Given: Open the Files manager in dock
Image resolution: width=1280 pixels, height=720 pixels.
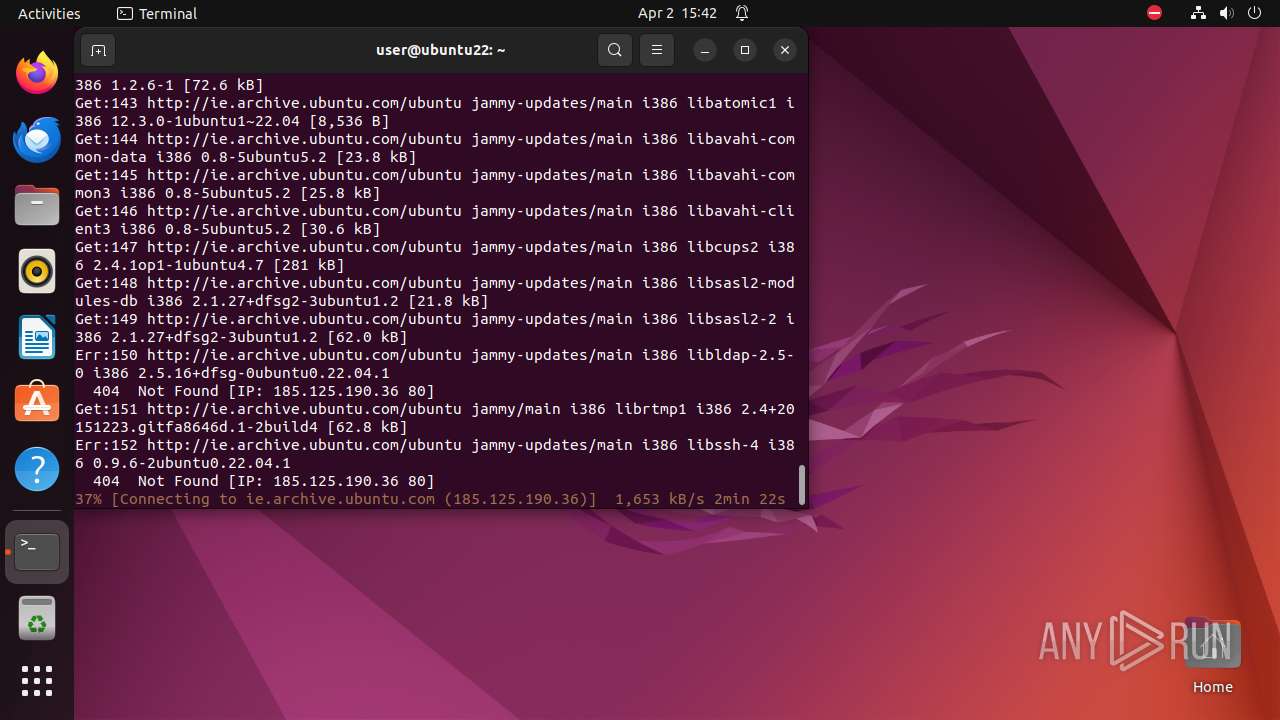Looking at the screenshot, I should point(37,205).
